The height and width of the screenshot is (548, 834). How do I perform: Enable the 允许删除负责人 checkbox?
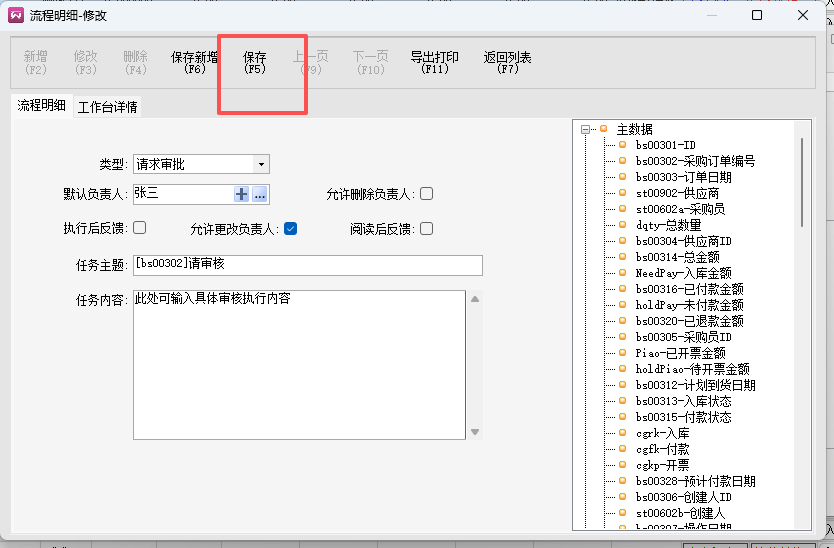(x=427, y=194)
